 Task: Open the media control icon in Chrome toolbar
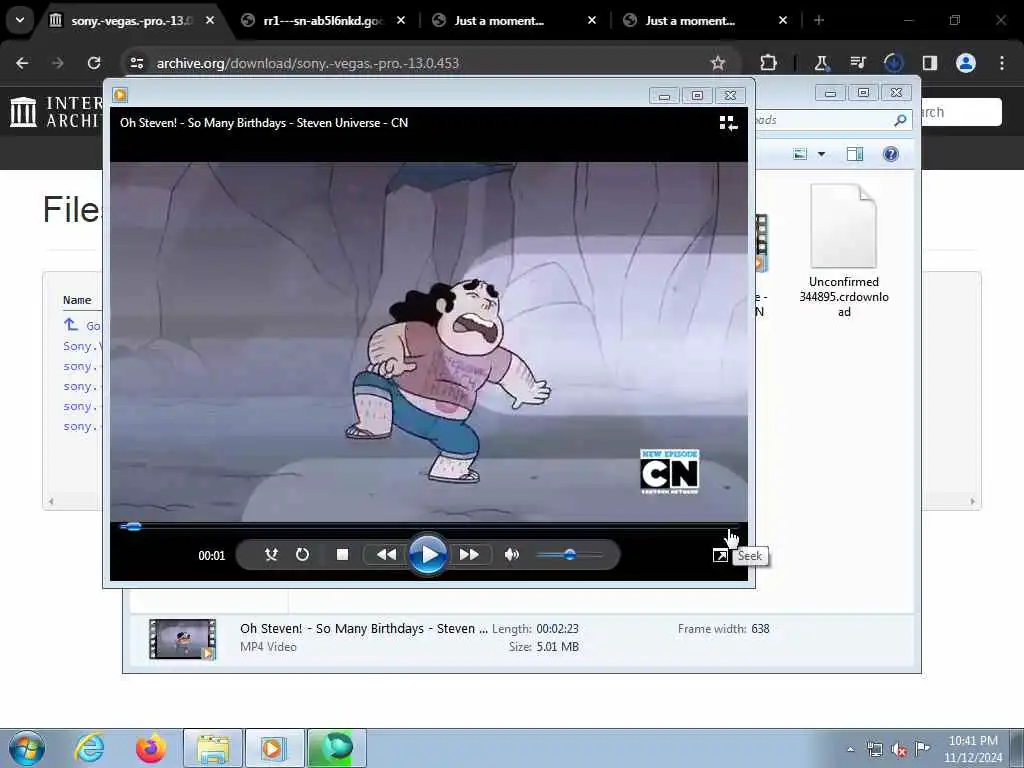857,63
